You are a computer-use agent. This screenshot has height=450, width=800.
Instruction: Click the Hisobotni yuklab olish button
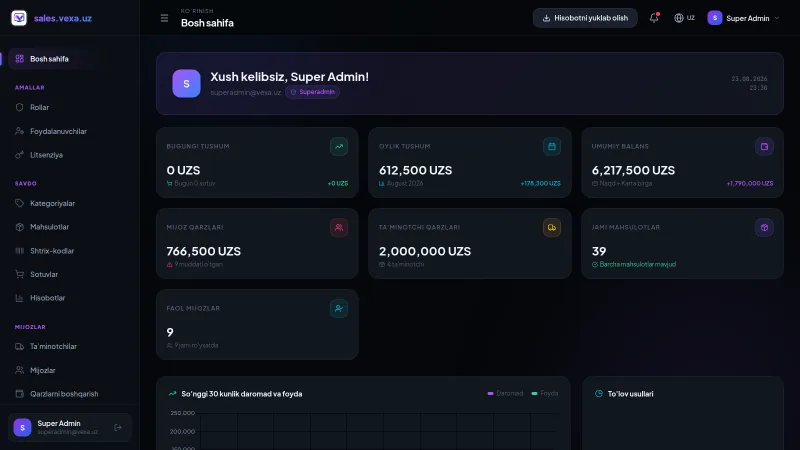coord(585,18)
